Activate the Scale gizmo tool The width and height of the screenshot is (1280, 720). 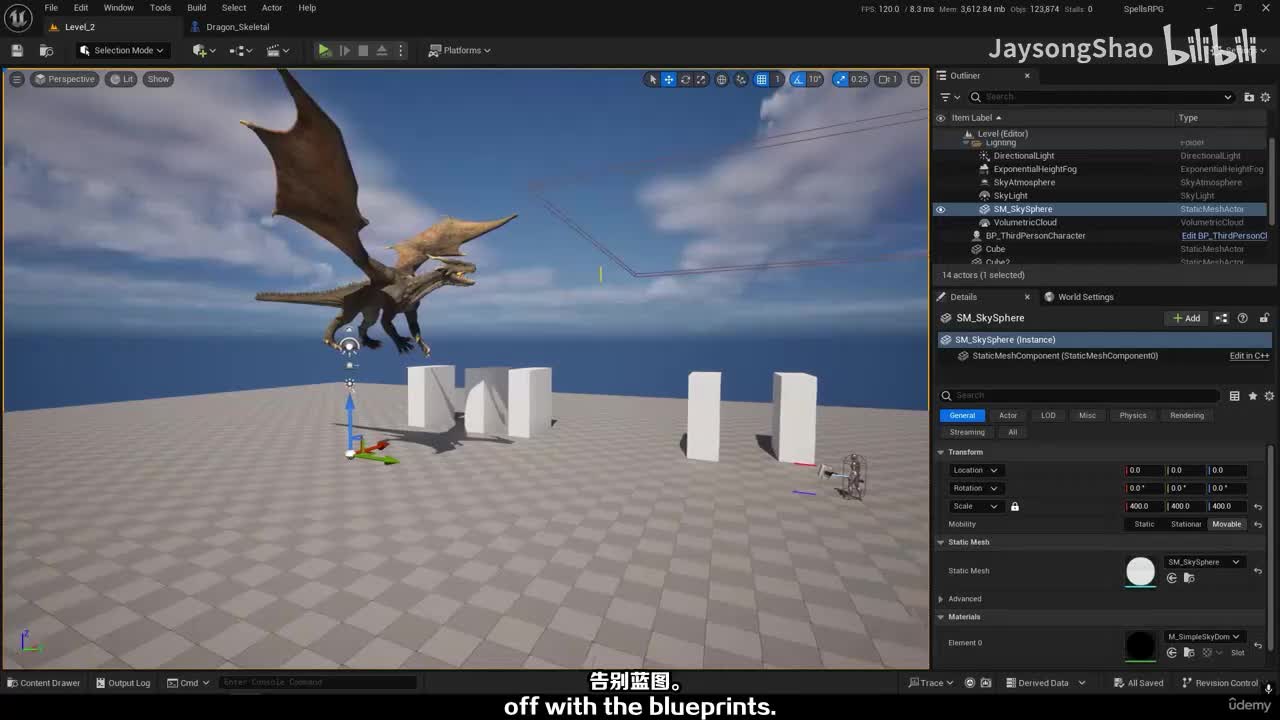(701, 79)
